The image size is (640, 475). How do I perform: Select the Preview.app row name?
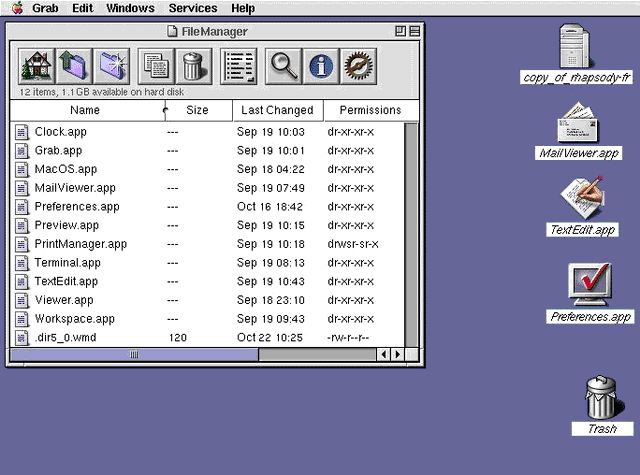coord(67,225)
